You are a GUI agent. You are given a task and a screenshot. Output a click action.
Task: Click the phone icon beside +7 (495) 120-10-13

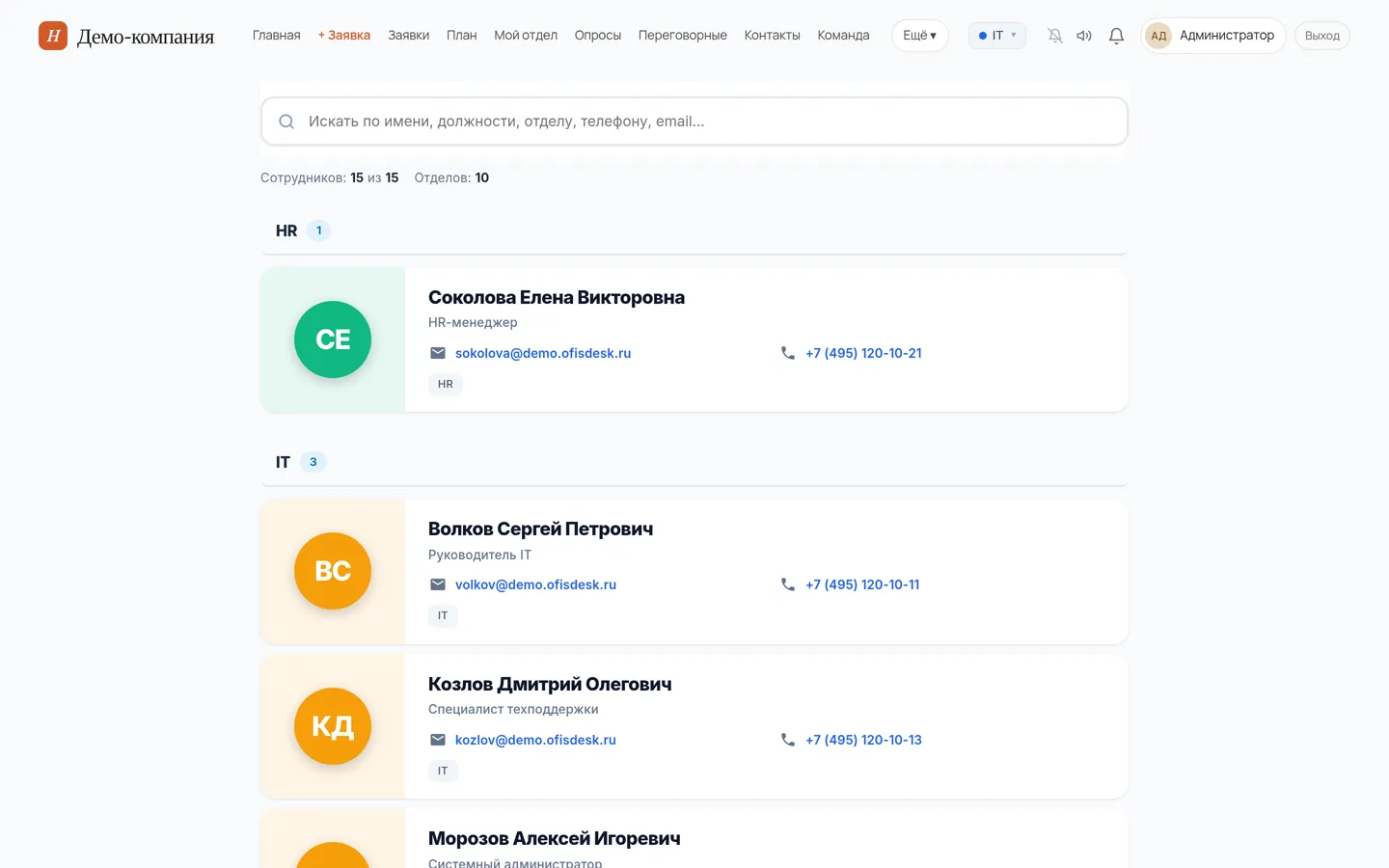pos(788,740)
